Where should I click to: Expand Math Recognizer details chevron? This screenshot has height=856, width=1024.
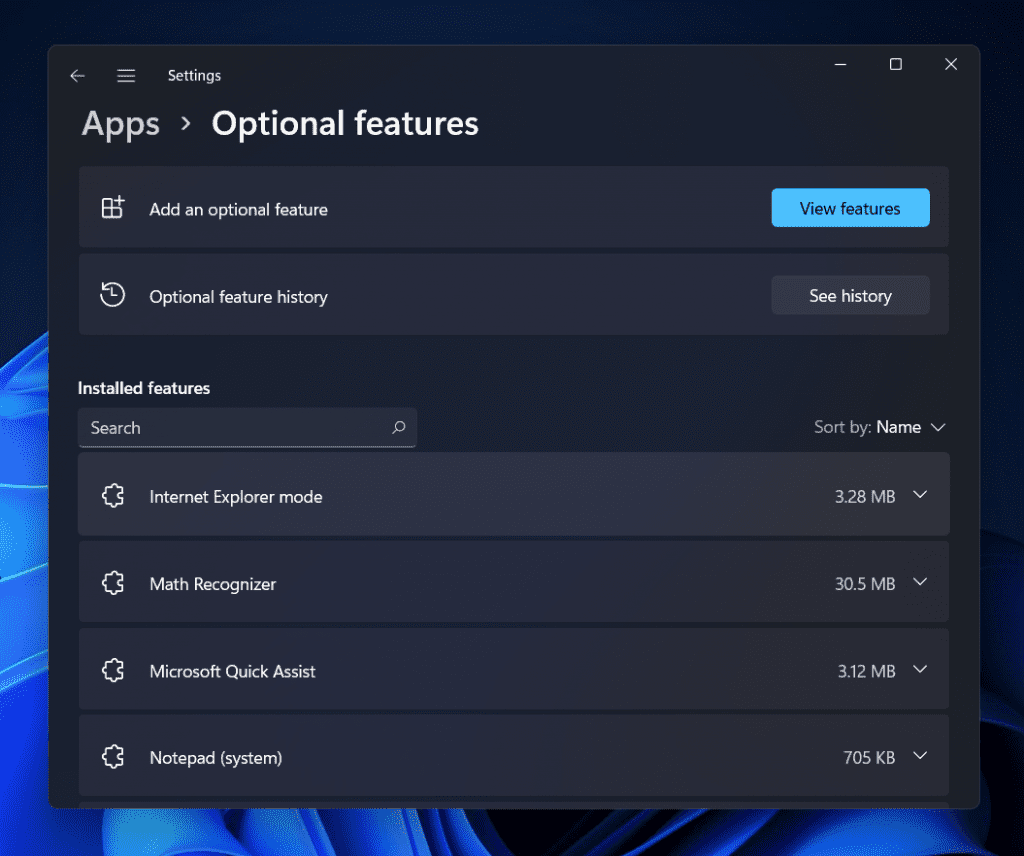(920, 582)
